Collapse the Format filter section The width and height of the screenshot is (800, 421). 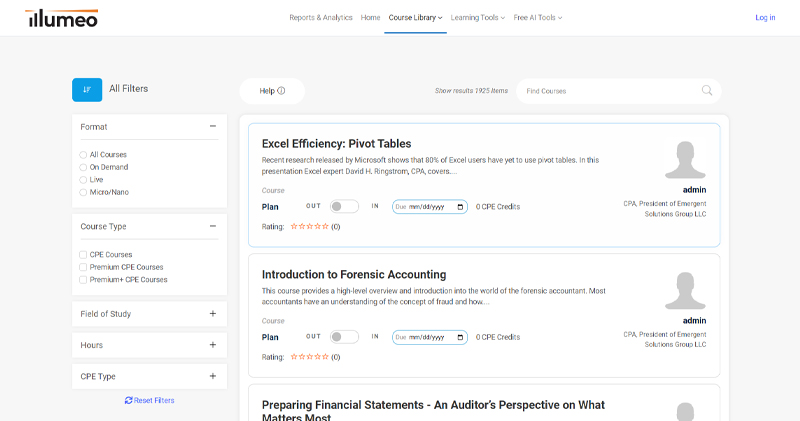[213, 127]
